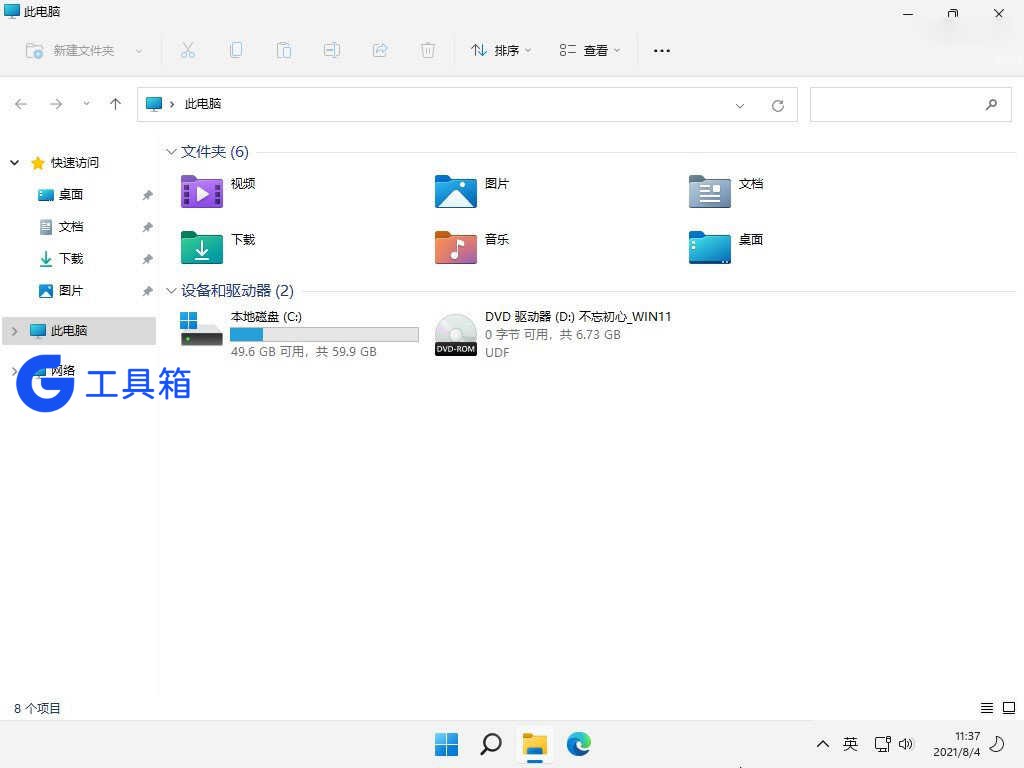
Task: Click the Paste clipboard icon
Action: [283, 50]
